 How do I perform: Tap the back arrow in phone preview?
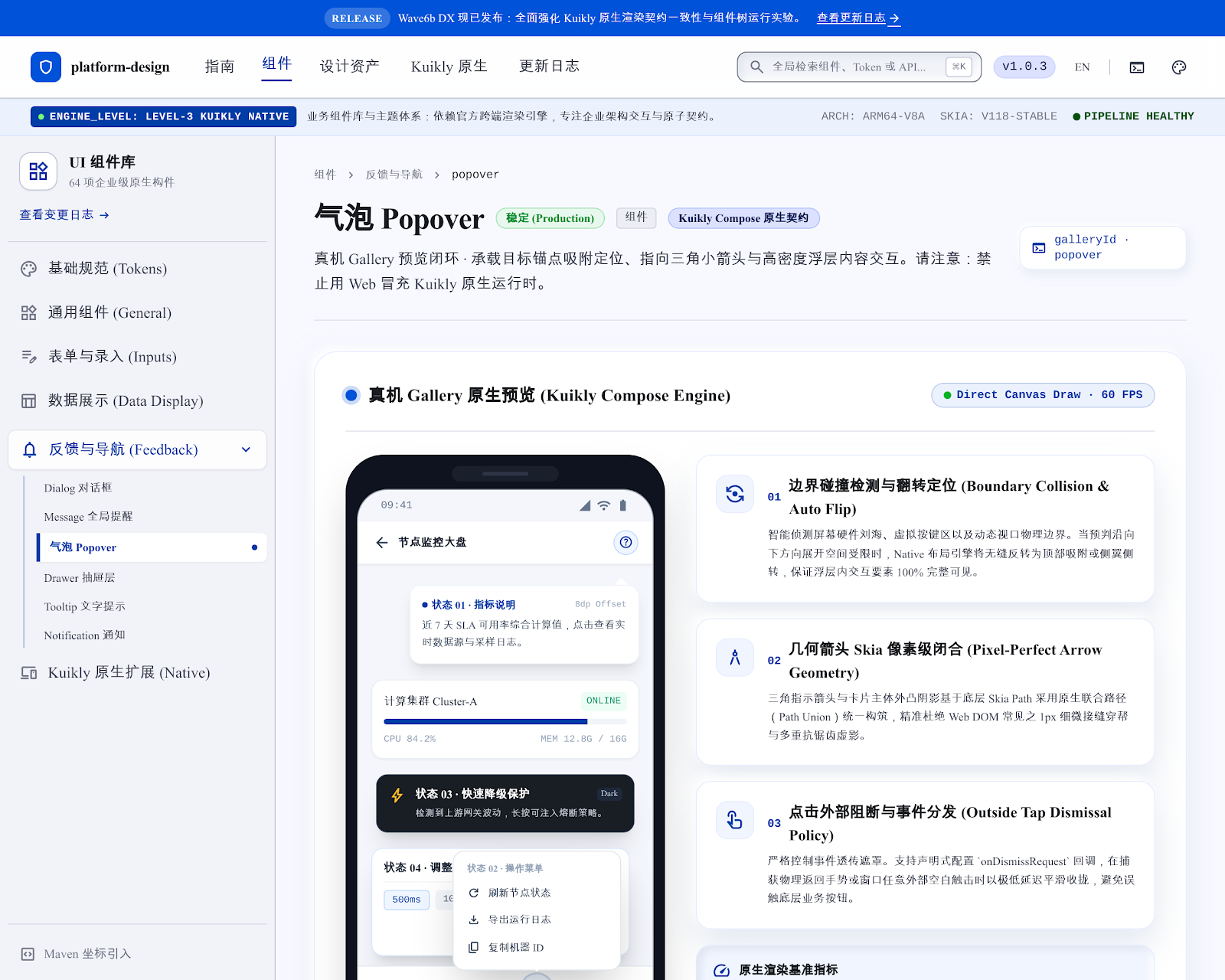click(382, 542)
